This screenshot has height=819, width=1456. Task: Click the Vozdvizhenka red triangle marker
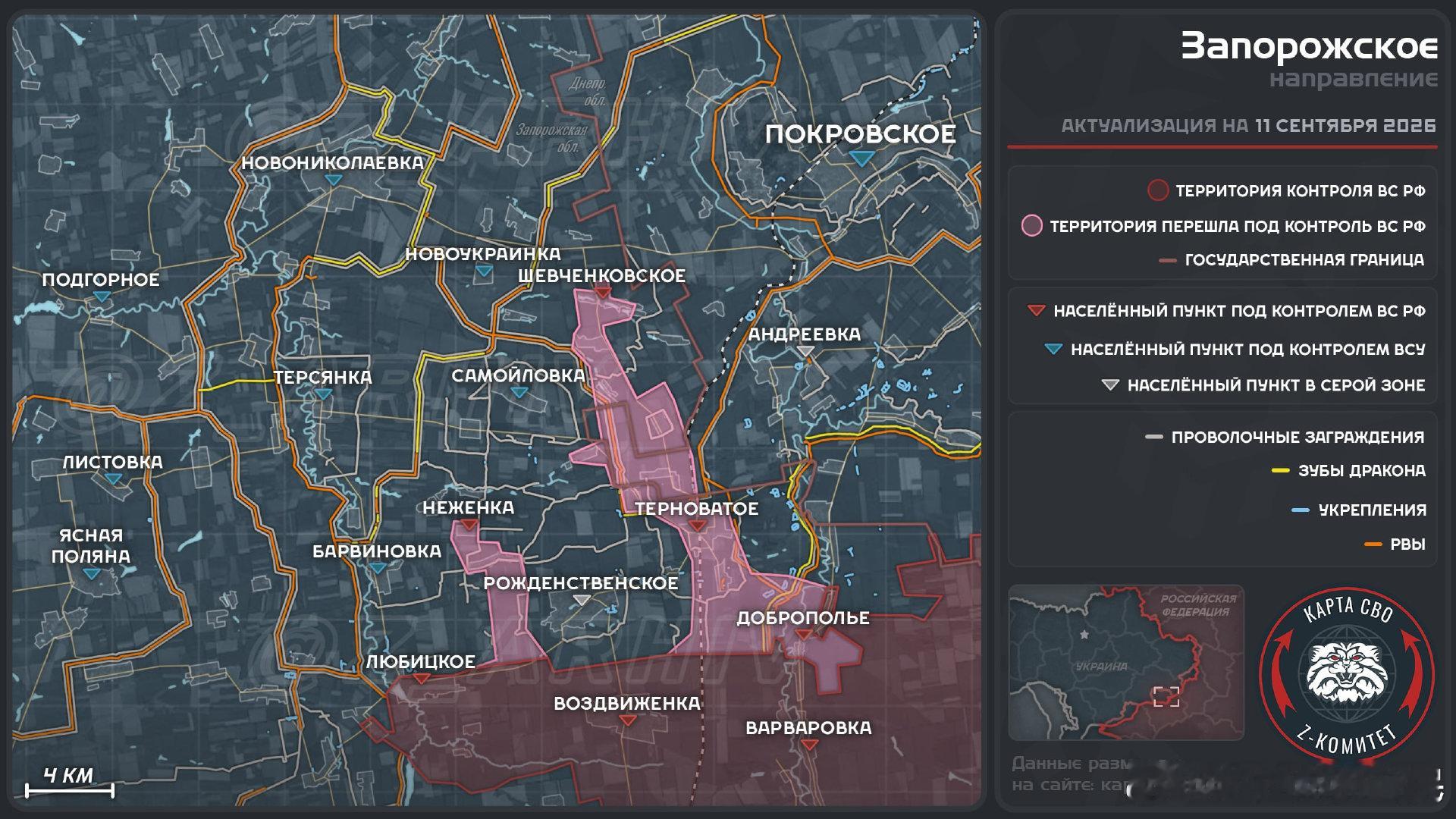click(x=627, y=720)
